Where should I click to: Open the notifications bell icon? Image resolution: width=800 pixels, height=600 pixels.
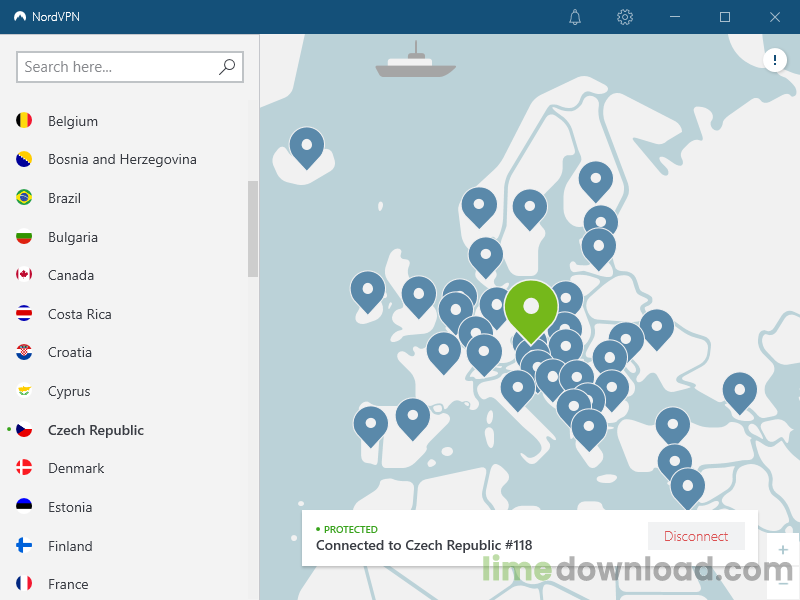pos(575,17)
